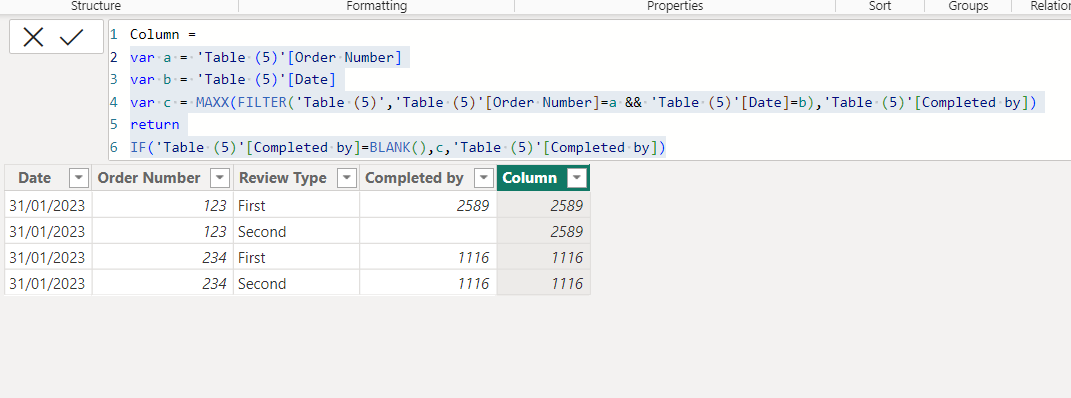Select Order Number 123 in the First row
This screenshot has width=1071, height=398.
coord(163,205)
